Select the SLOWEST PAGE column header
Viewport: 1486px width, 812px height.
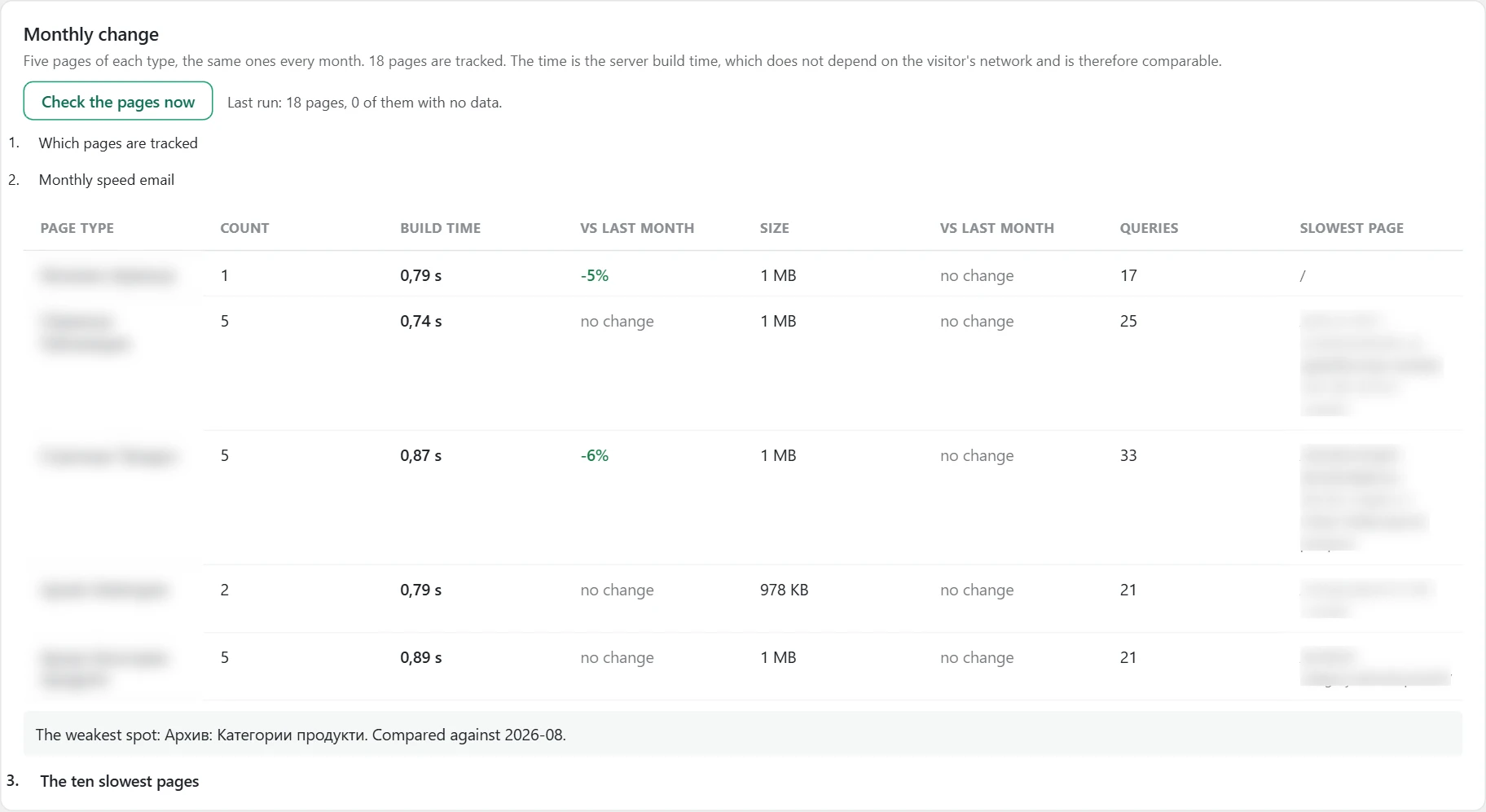(x=1352, y=228)
